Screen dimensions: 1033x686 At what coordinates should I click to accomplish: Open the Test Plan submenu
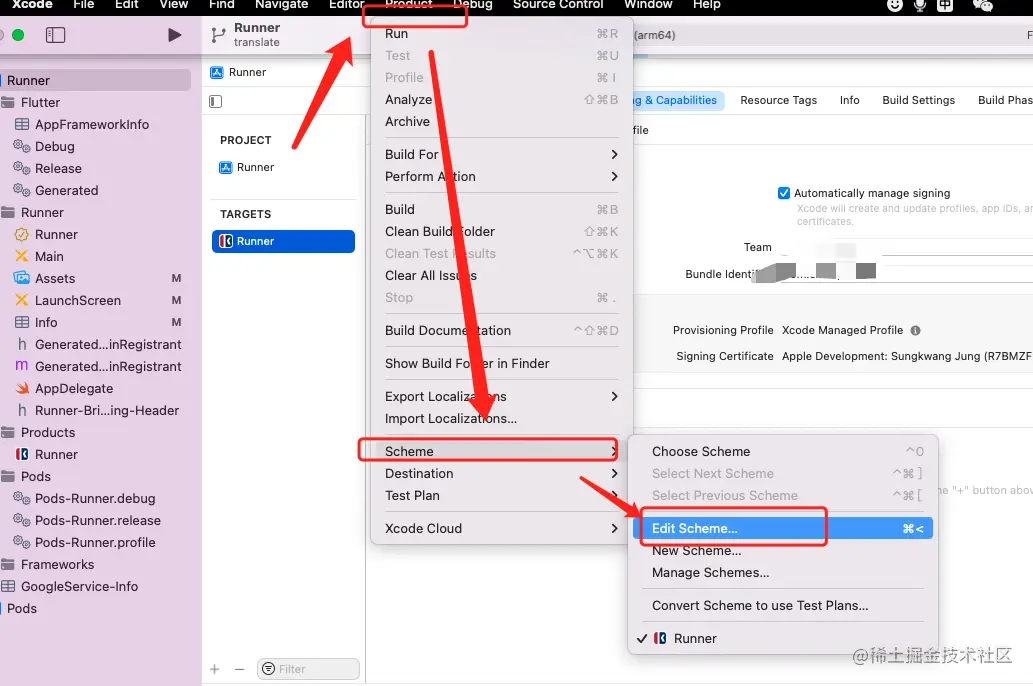[x=501, y=496]
